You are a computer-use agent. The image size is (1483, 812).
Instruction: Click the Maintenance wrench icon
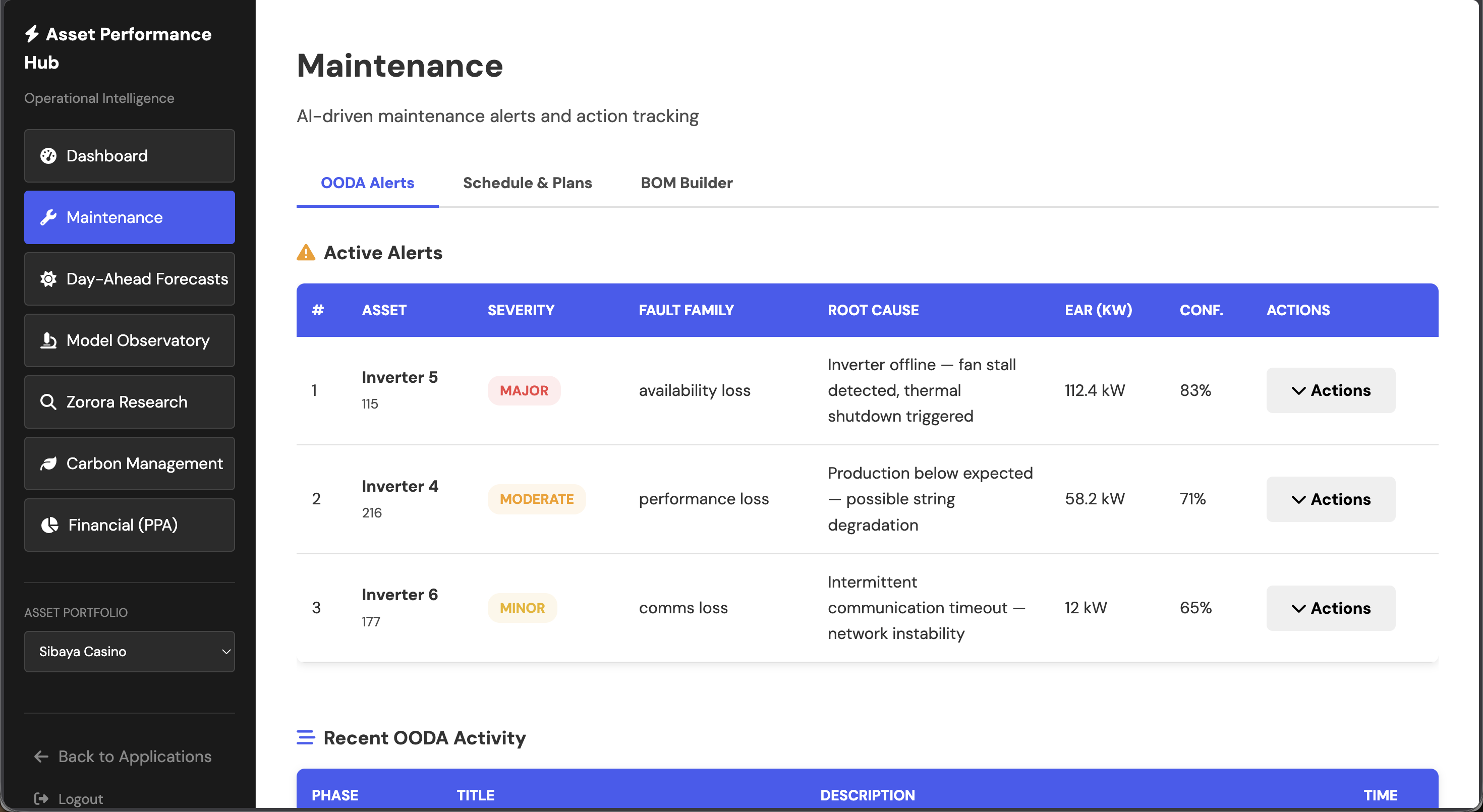[x=48, y=217]
